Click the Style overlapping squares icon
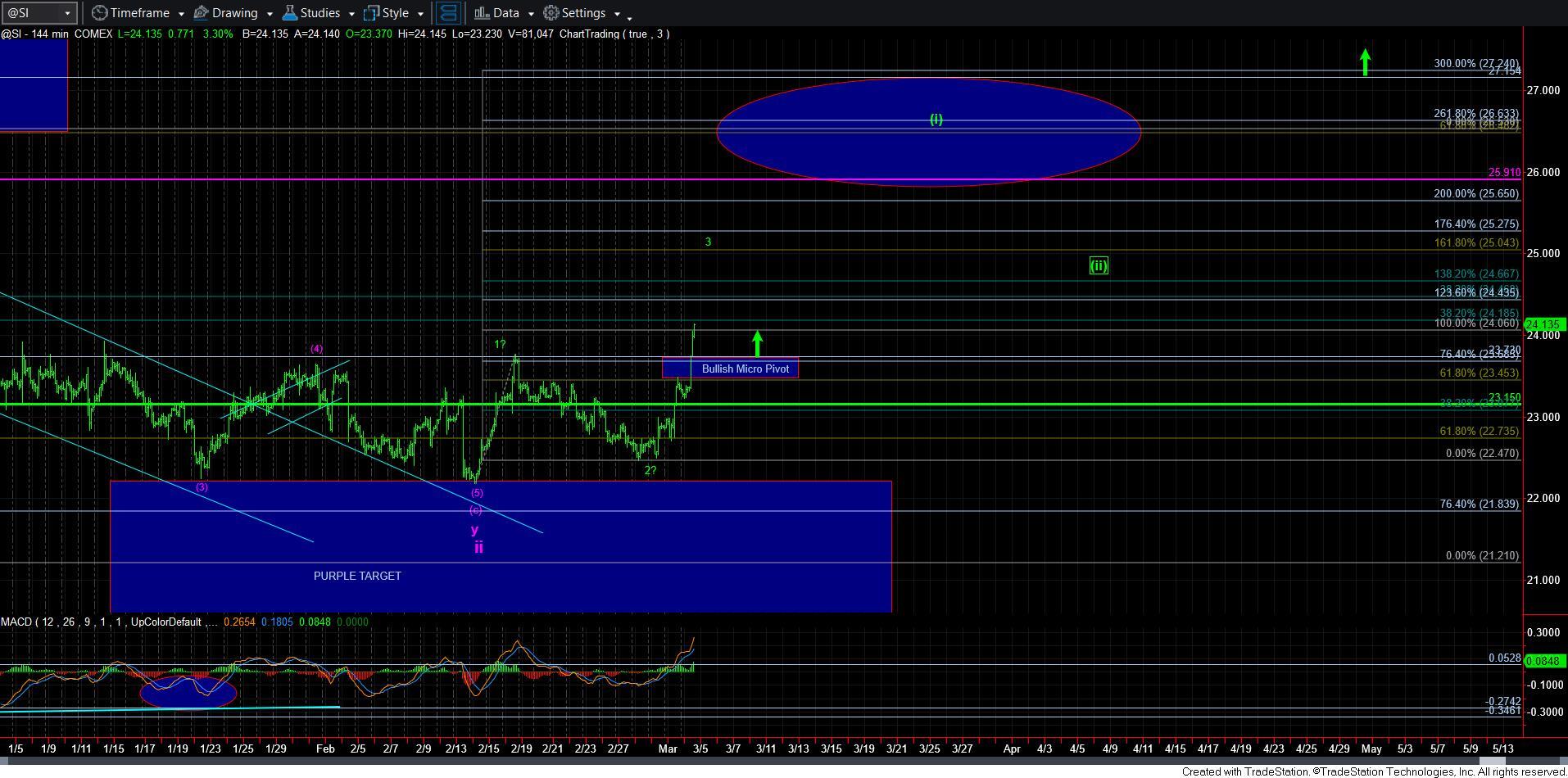This screenshot has height=778, width=1568. (371, 13)
